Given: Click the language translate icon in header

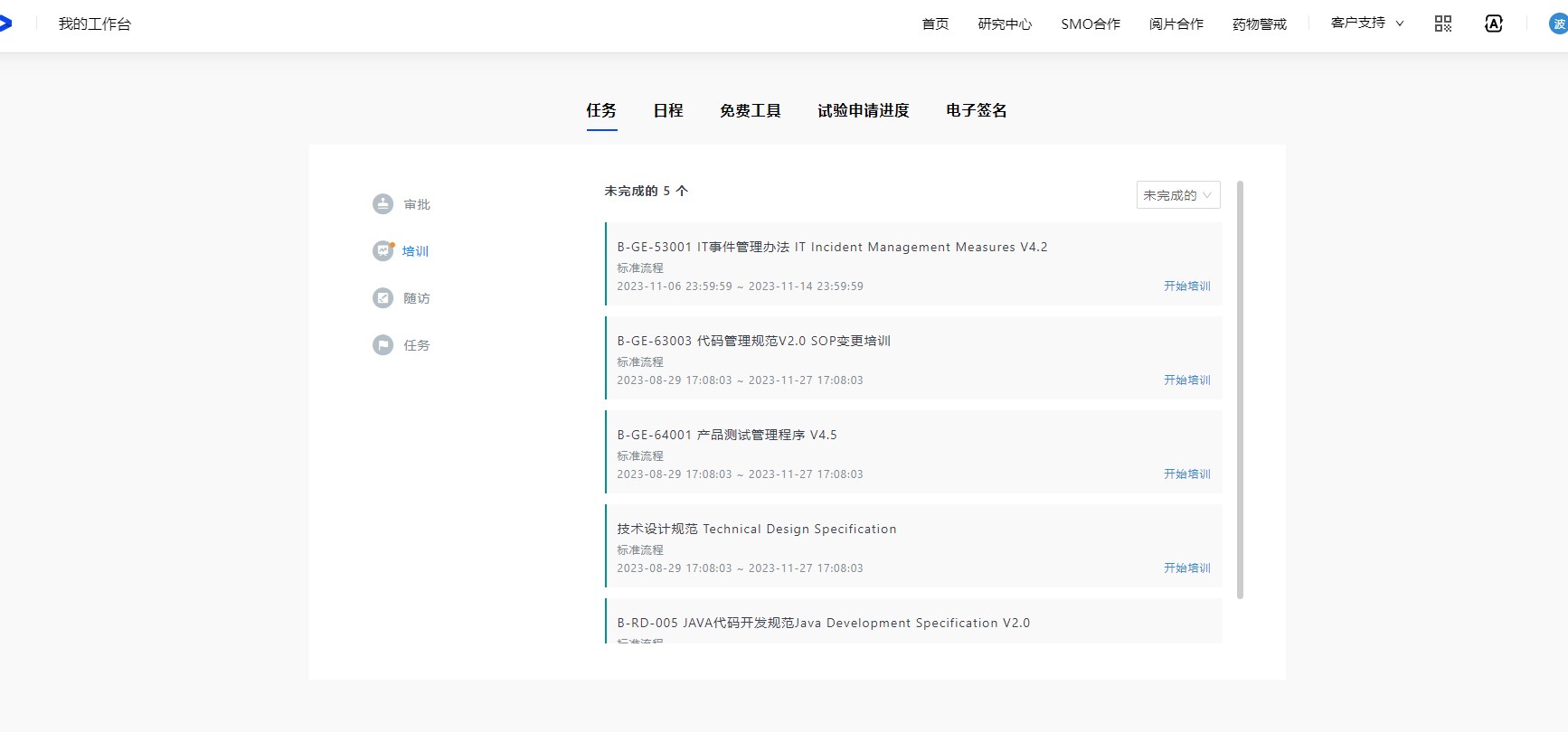Looking at the screenshot, I should pyautogui.click(x=1494, y=23).
